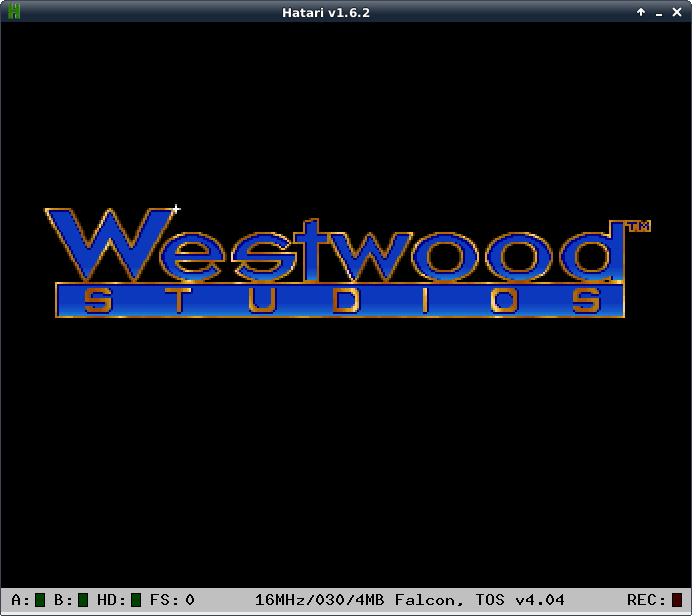
Task: Click the floppy drive A: LED indicator
Action: pos(40,600)
